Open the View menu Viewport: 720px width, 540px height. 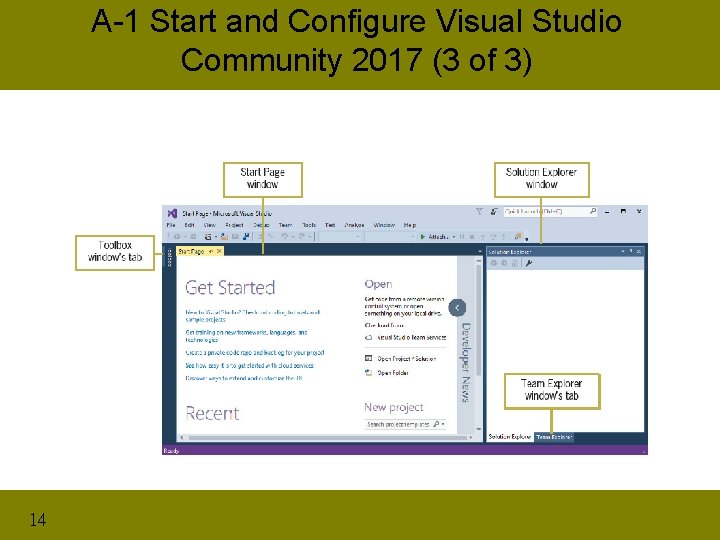point(209,225)
